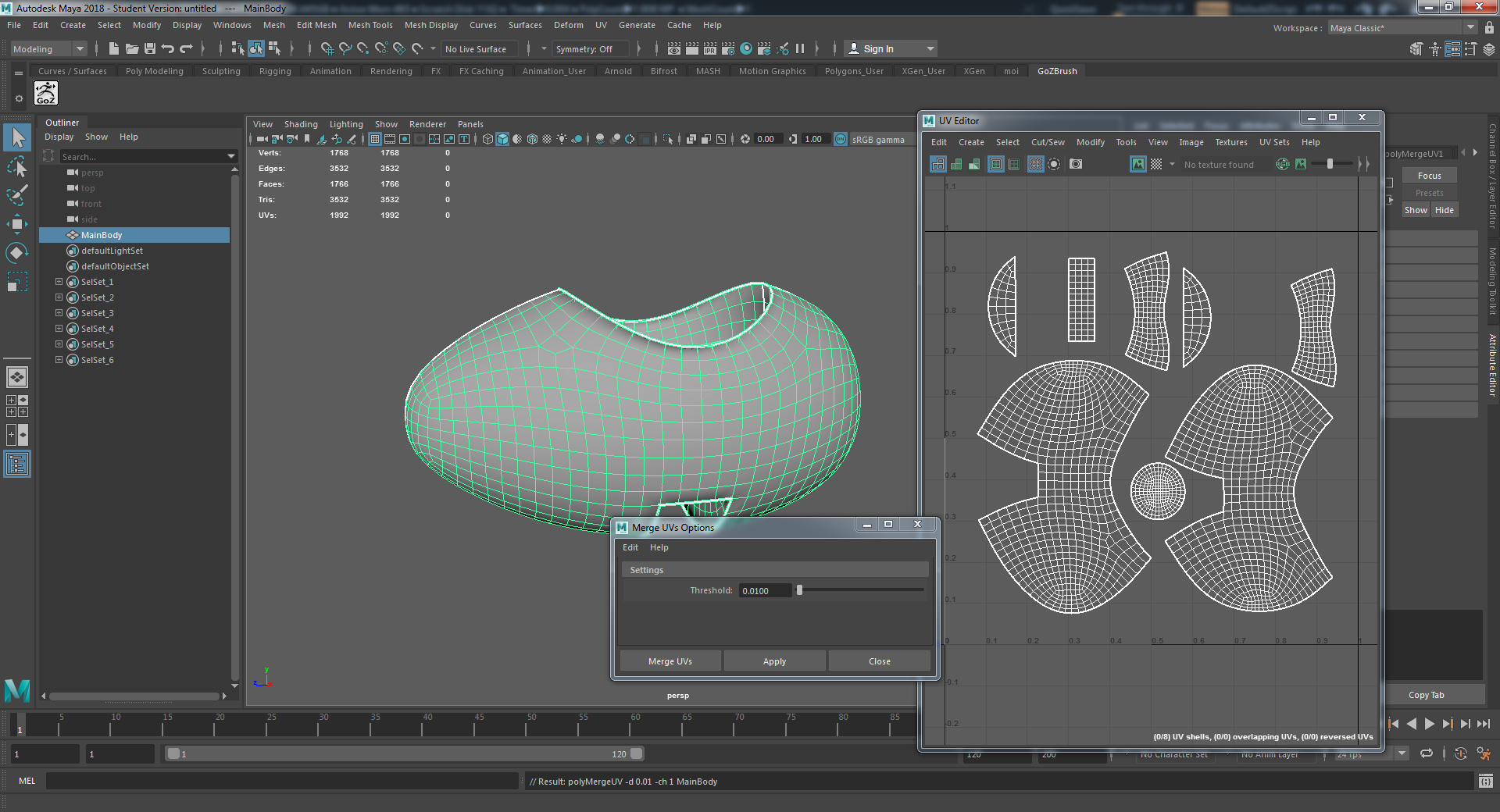1500x812 pixels.
Task: Click the single perspective view layout icon
Action: click(17, 378)
